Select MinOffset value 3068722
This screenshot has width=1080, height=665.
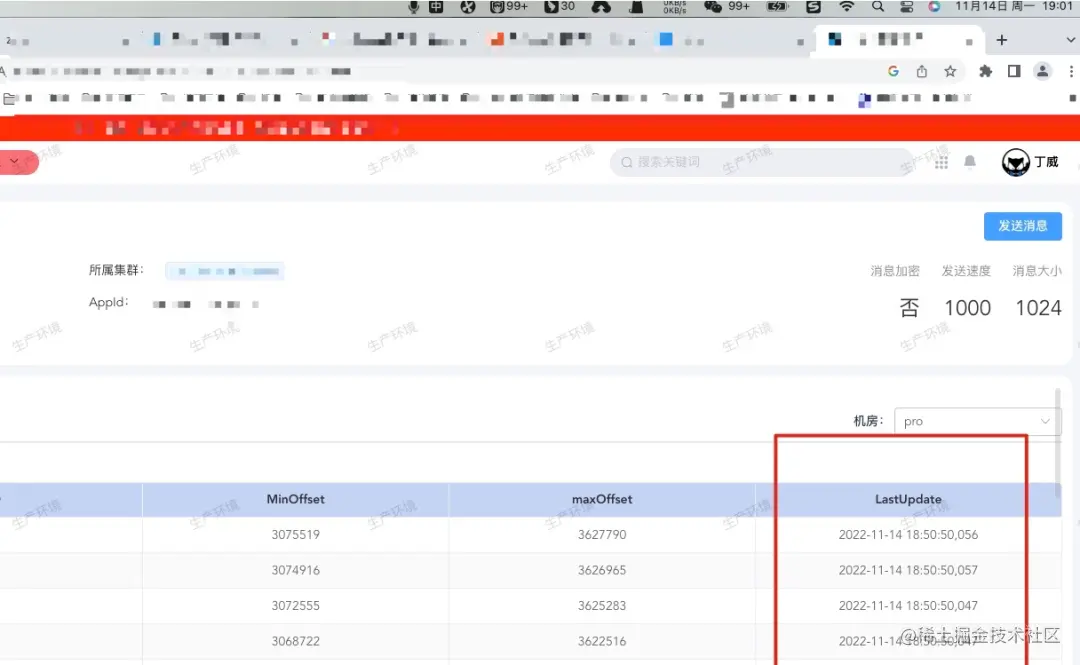point(295,642)
